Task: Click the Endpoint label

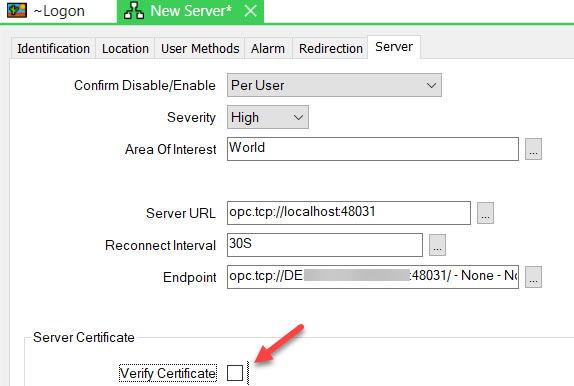Action: pyautogui.click(x=190, y=278)
